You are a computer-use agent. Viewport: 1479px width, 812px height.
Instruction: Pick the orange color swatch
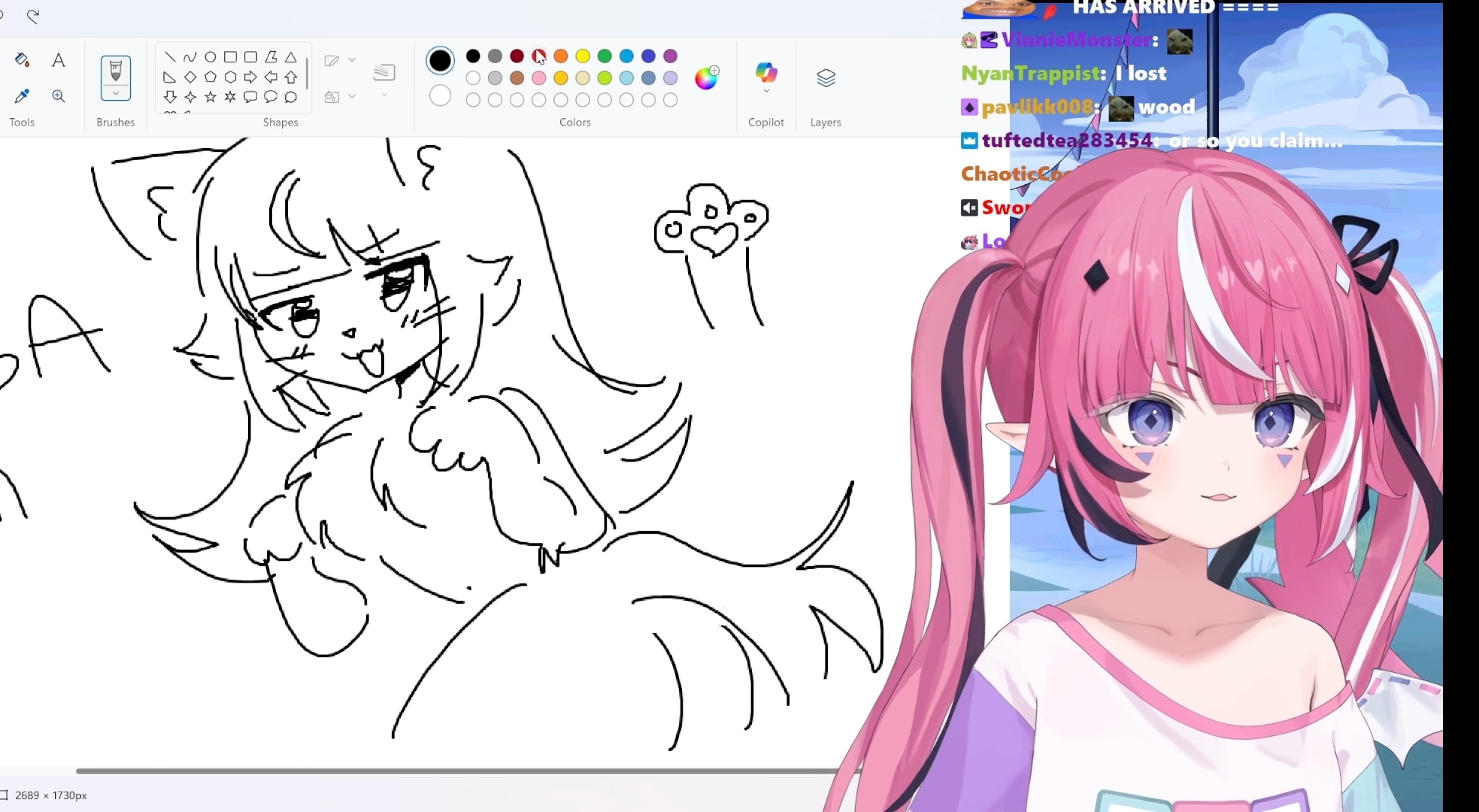point(561,56)
